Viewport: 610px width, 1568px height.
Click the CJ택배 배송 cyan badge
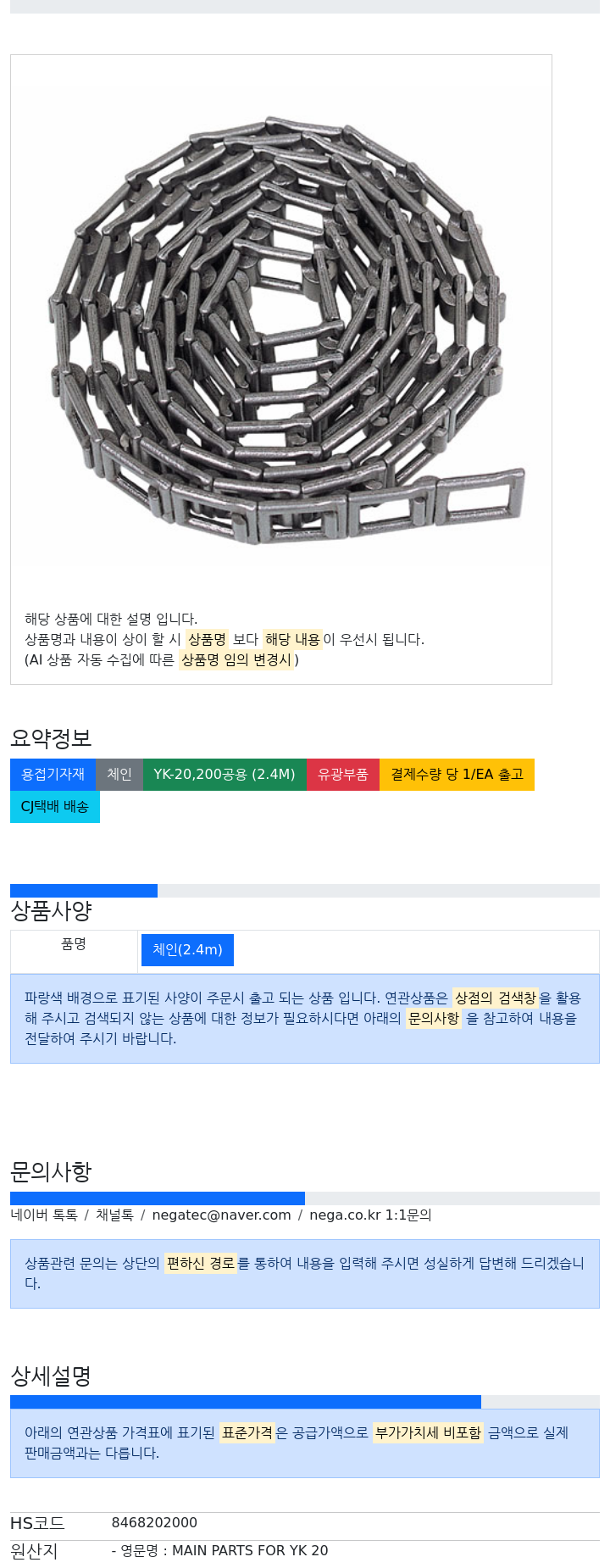[x=55, y=807]
